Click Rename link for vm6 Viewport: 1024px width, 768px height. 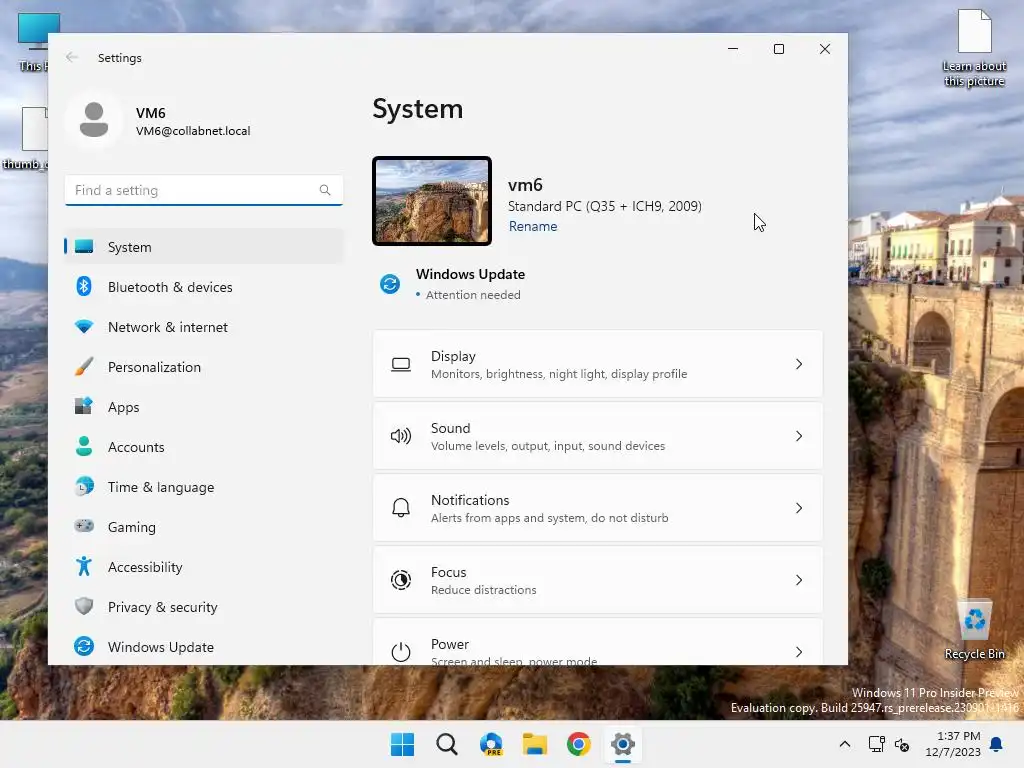pyautogui.click(x=533, y=227)
